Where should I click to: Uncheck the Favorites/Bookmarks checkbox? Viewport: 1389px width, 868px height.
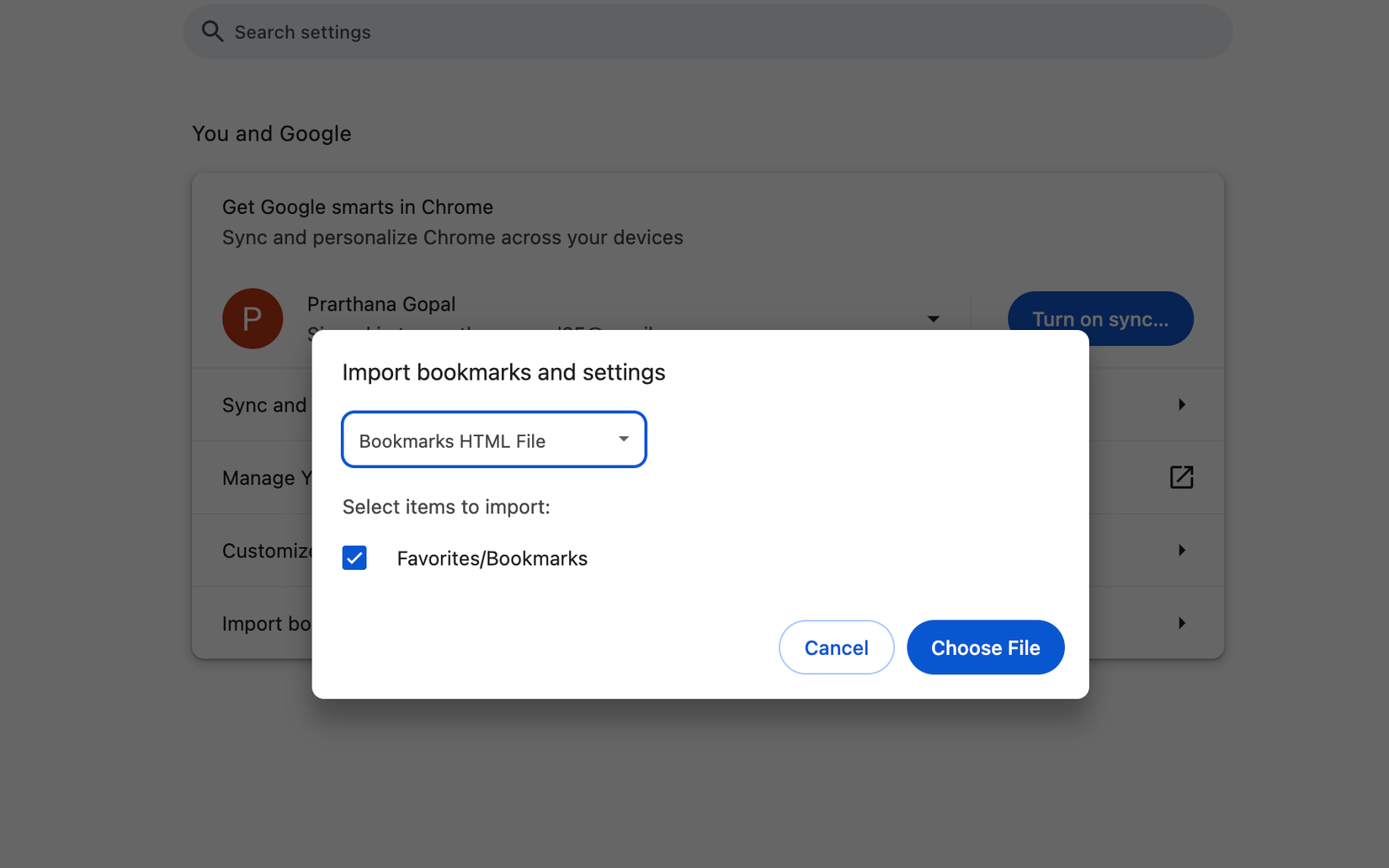pyautogui.click(x=354, y=558)
